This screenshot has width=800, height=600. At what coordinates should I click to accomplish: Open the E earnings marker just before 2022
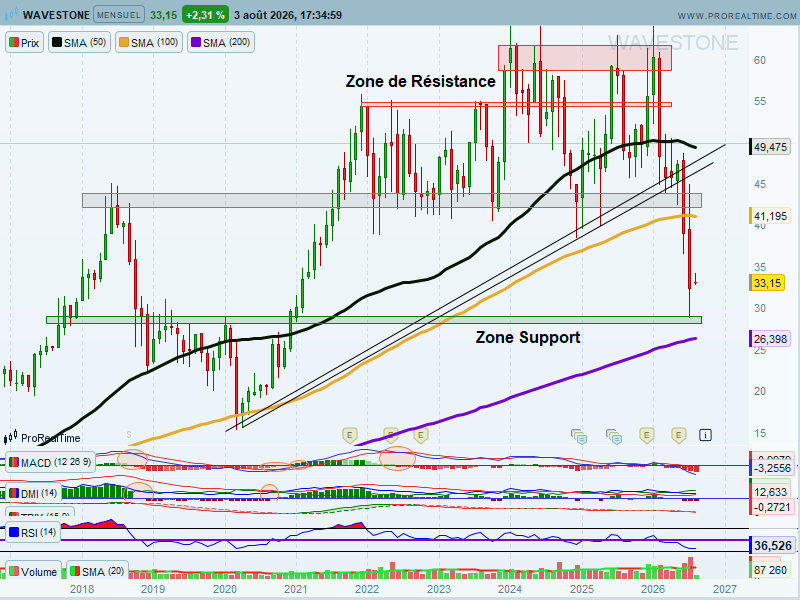click(x=350, y=435)
